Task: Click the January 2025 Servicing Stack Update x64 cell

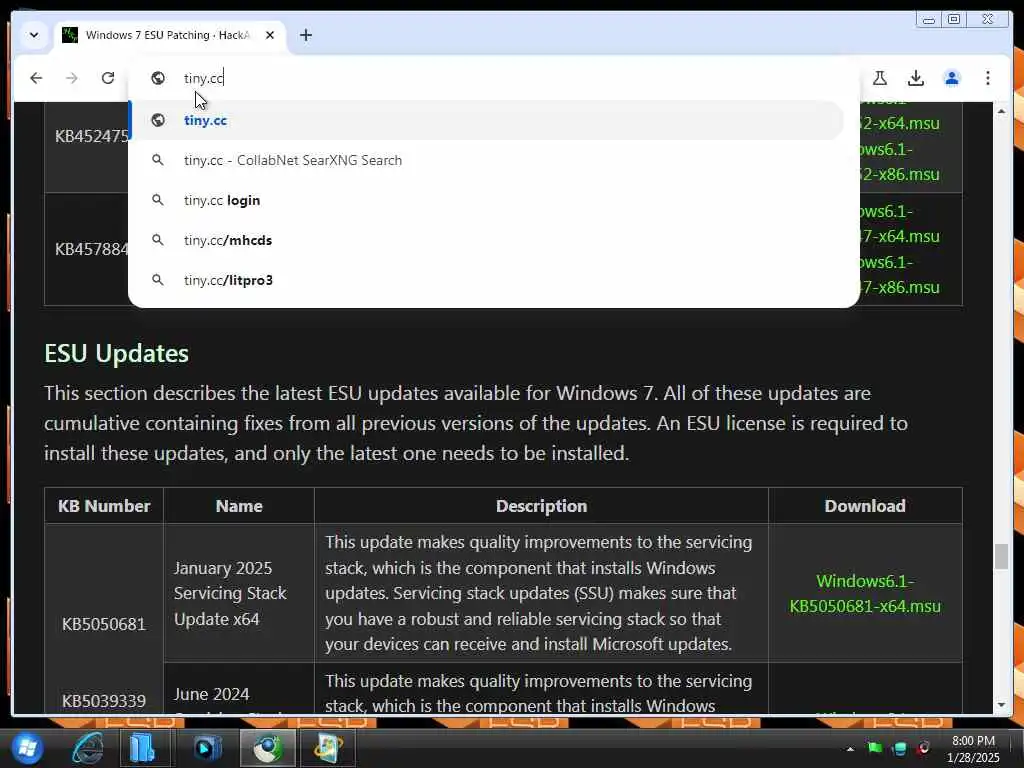Action: point(238,593)
